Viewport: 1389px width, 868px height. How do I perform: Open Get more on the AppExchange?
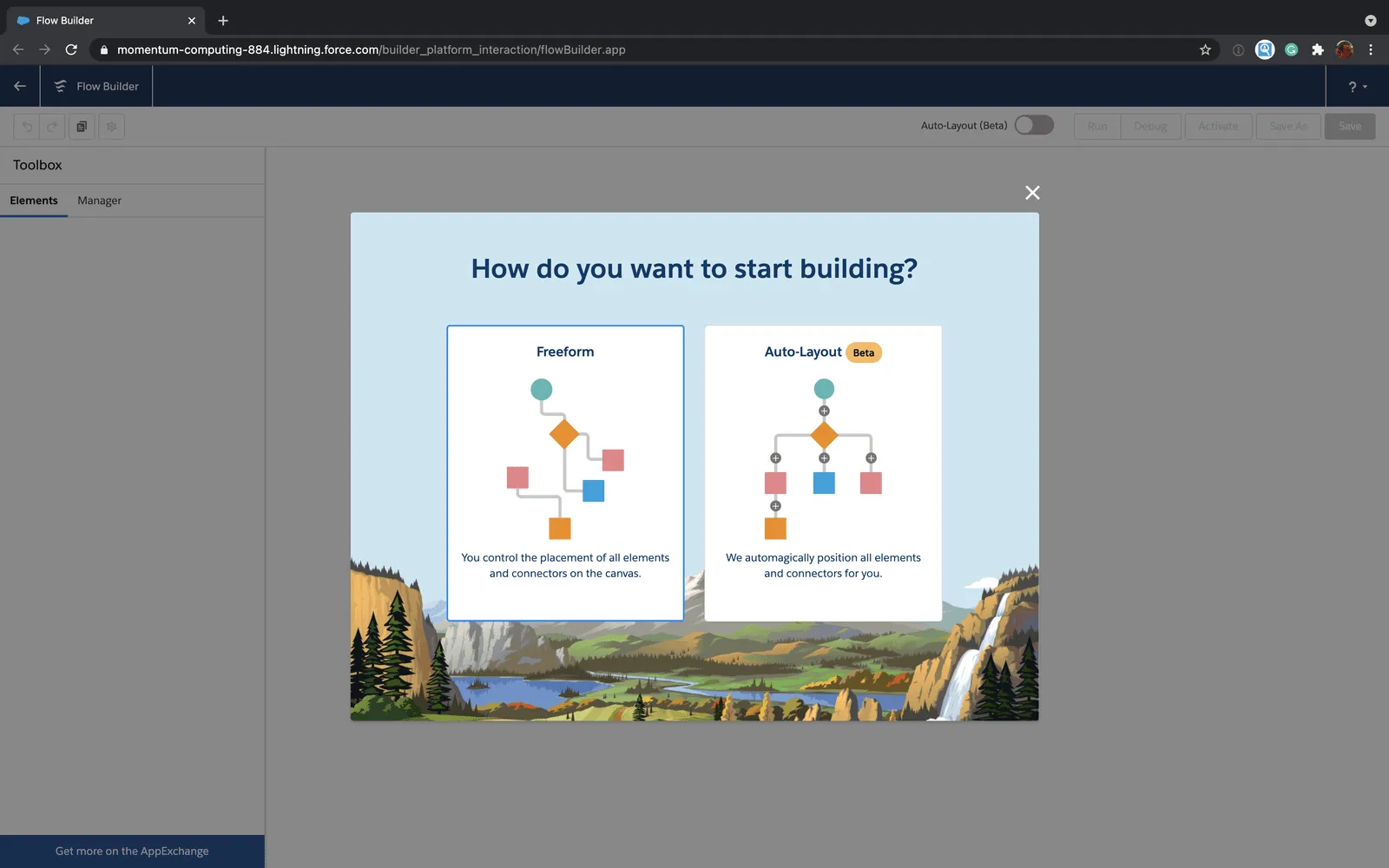click(x=132, y=852)
